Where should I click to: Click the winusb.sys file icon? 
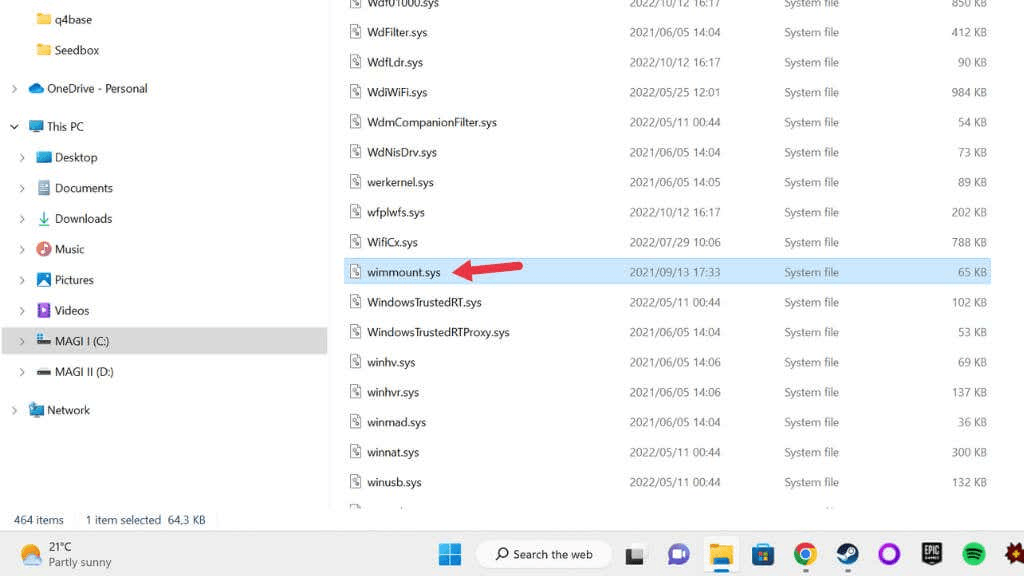355,482
